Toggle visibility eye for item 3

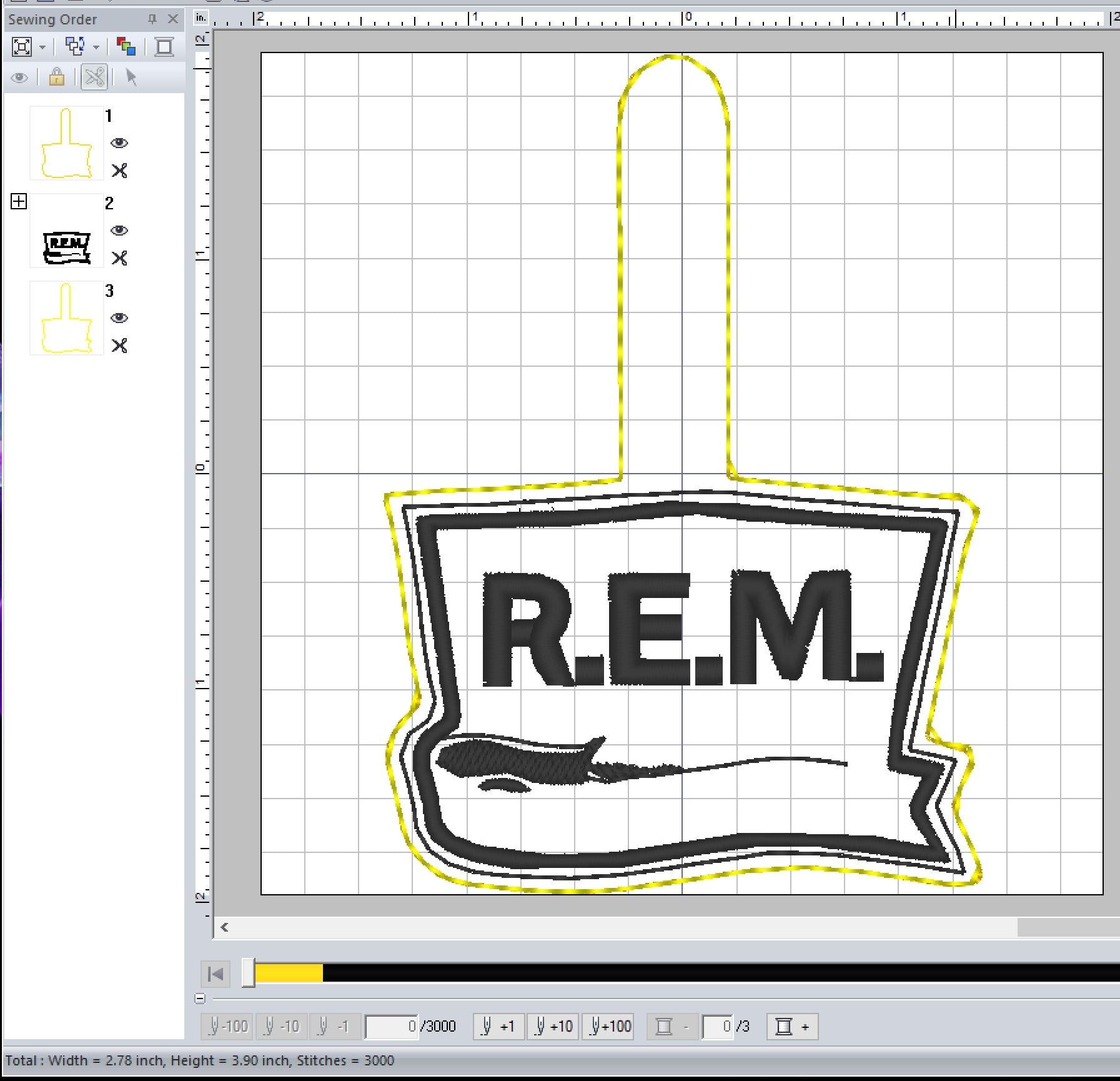pos(119,318)
